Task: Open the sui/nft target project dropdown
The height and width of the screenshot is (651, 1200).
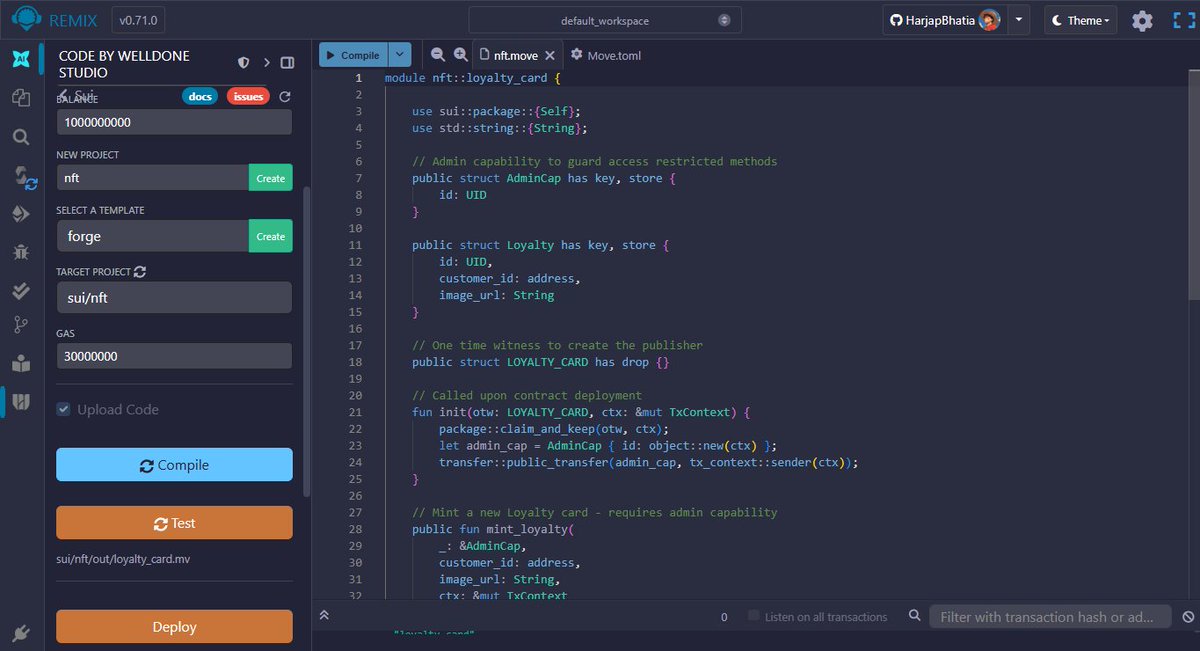Action: (174, 297)
